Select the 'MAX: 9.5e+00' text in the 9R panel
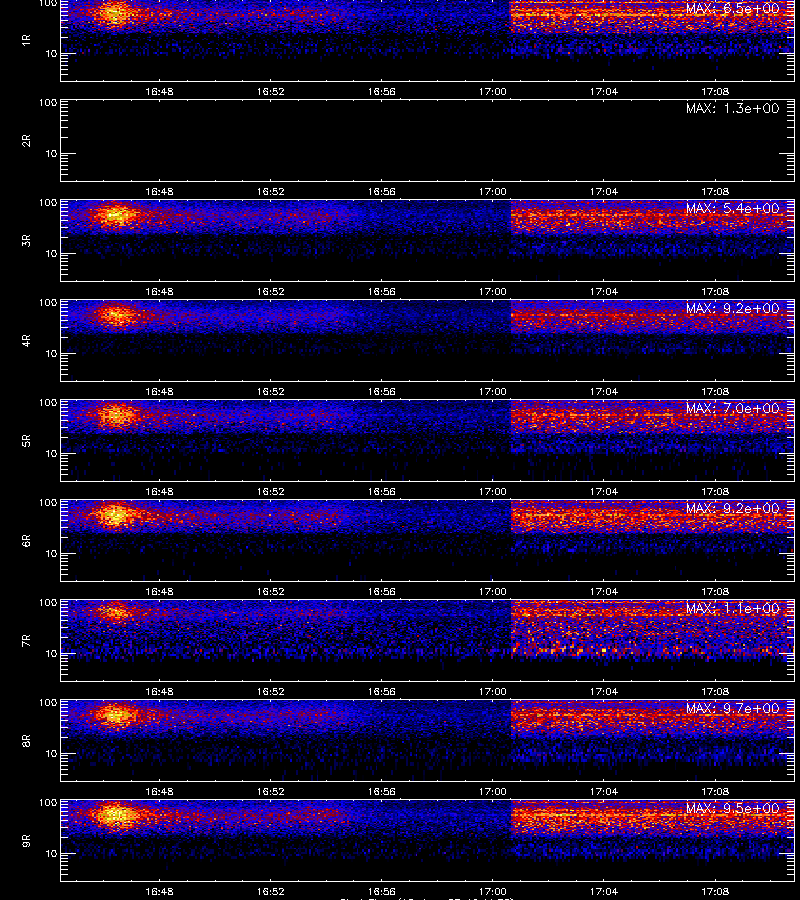Viewport: 800px width, 900px height. [733, 809]
